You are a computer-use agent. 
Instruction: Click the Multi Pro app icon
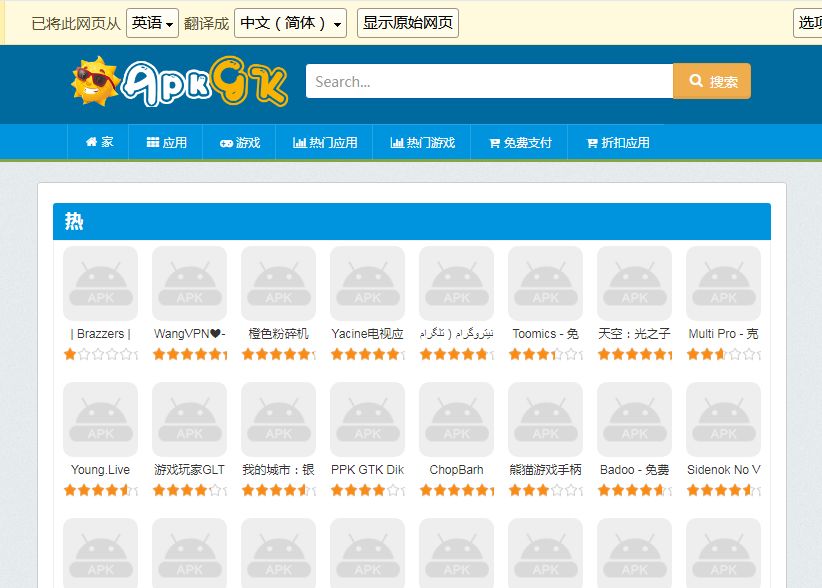tap(723, 284)
